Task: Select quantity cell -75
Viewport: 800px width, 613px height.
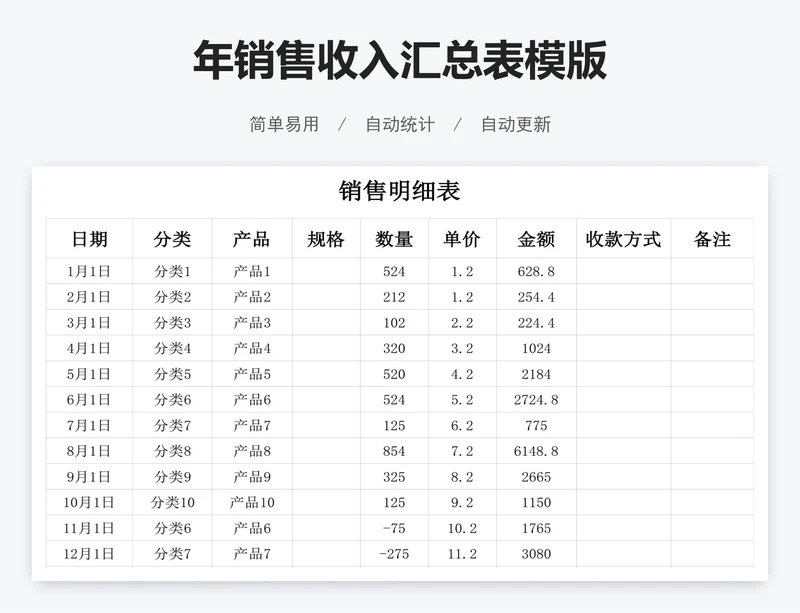Action: (x=394, y=528)
